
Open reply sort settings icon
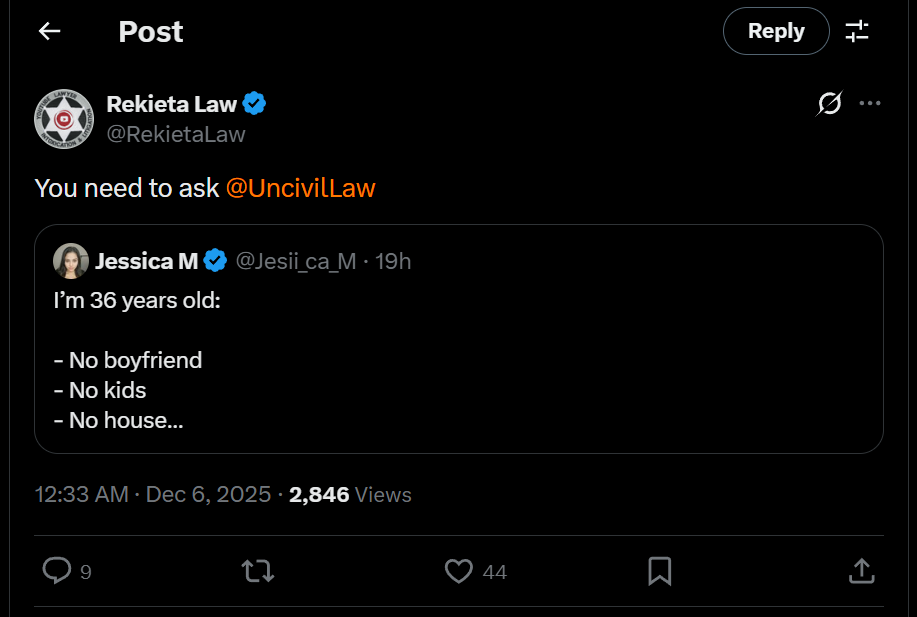[x=857, y=31]
